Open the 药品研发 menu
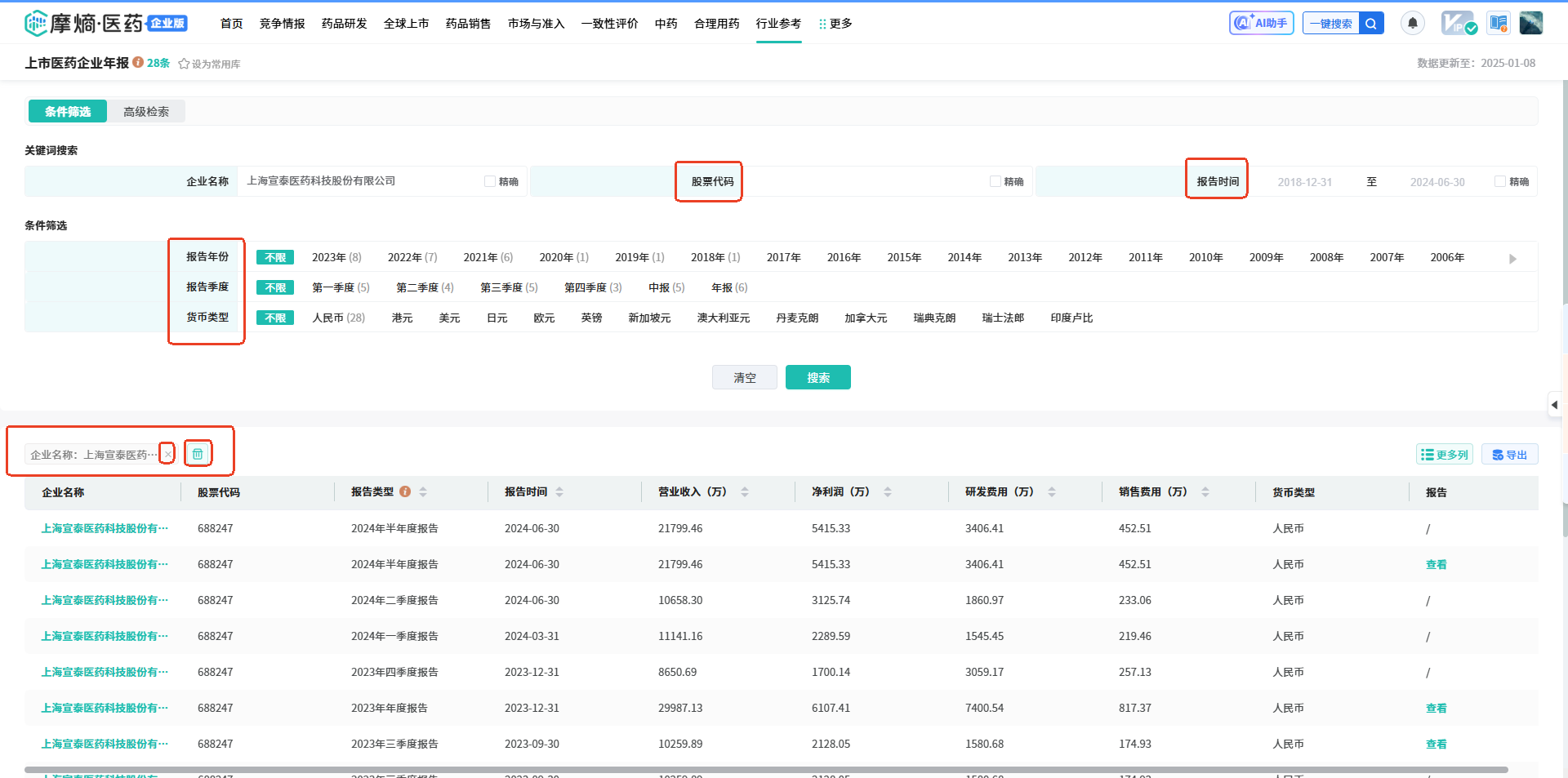 pos(345,23)
